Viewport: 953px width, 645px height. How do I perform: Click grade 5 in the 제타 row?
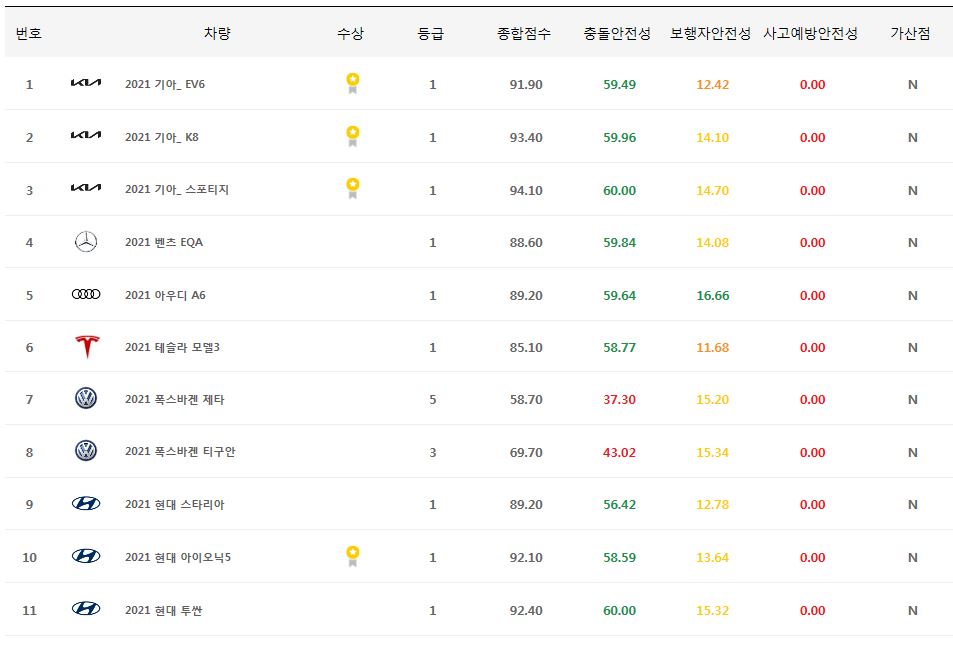[x=433, y=399]
